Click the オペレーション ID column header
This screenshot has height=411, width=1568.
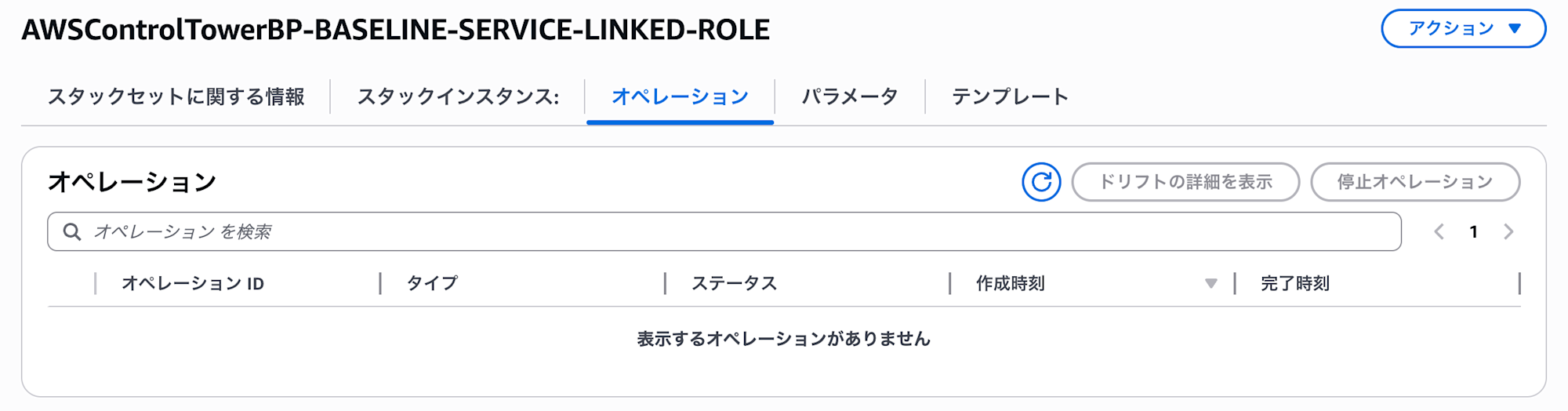193,284
